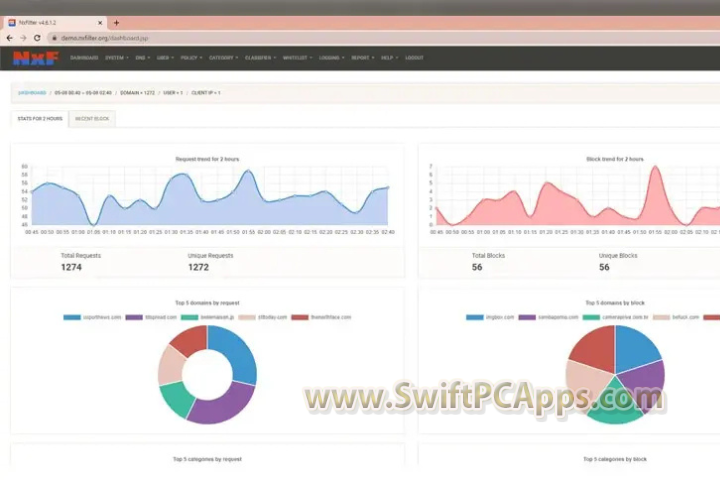Click the green legend swatch in request chart
720x480 pixels.
[188, 317]
